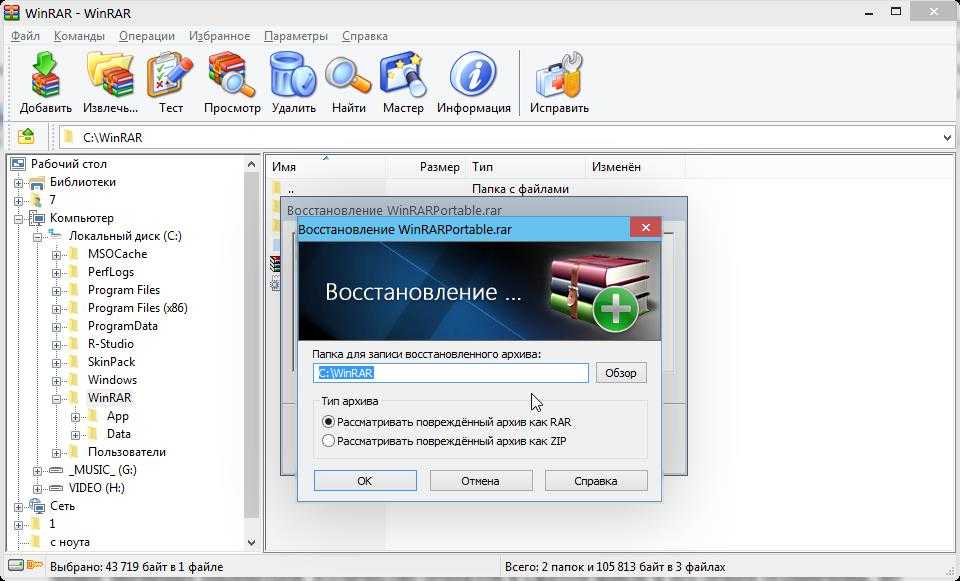This screenshot has width=960, height=581.
Task: Select the '..' parent folder row
Action: point(478,189)
